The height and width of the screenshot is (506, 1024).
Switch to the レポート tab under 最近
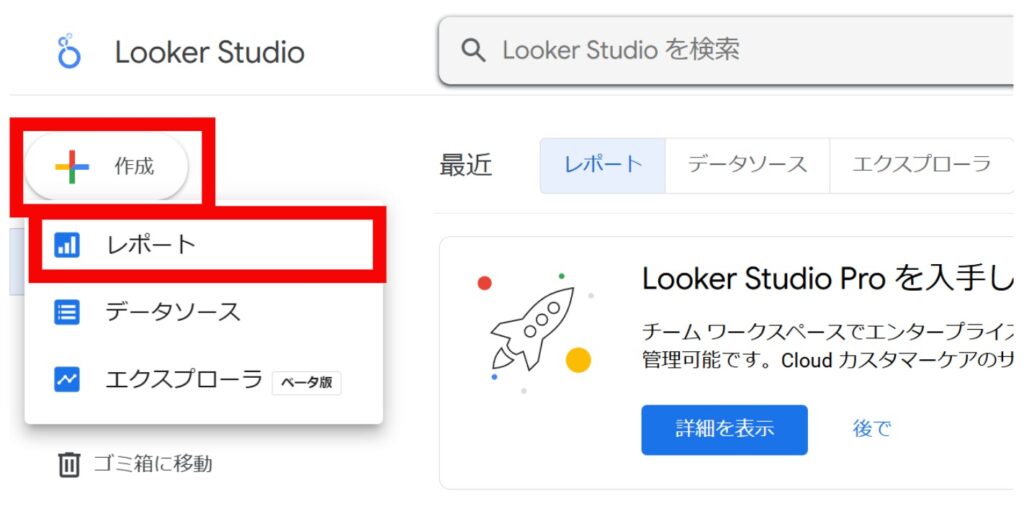click(x=602, y=165)
